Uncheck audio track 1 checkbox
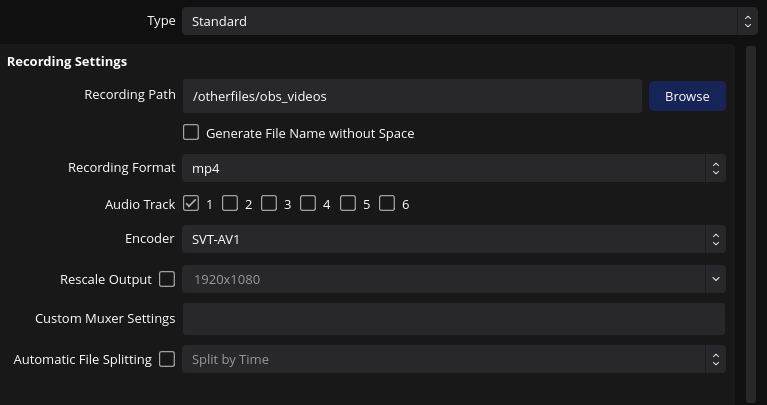 [x=191, y=204]
